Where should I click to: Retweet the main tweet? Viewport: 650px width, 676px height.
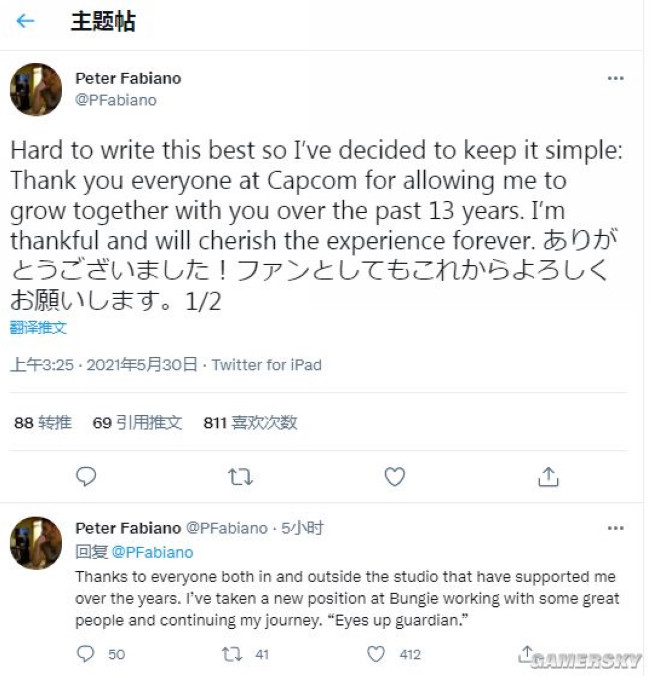click(240, 477)
